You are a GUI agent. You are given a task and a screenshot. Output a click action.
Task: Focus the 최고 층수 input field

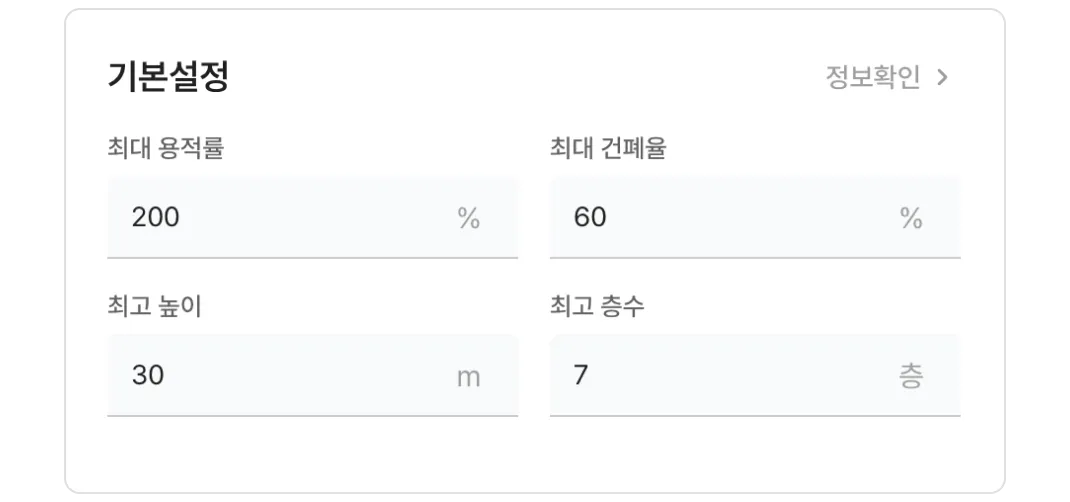755,375
